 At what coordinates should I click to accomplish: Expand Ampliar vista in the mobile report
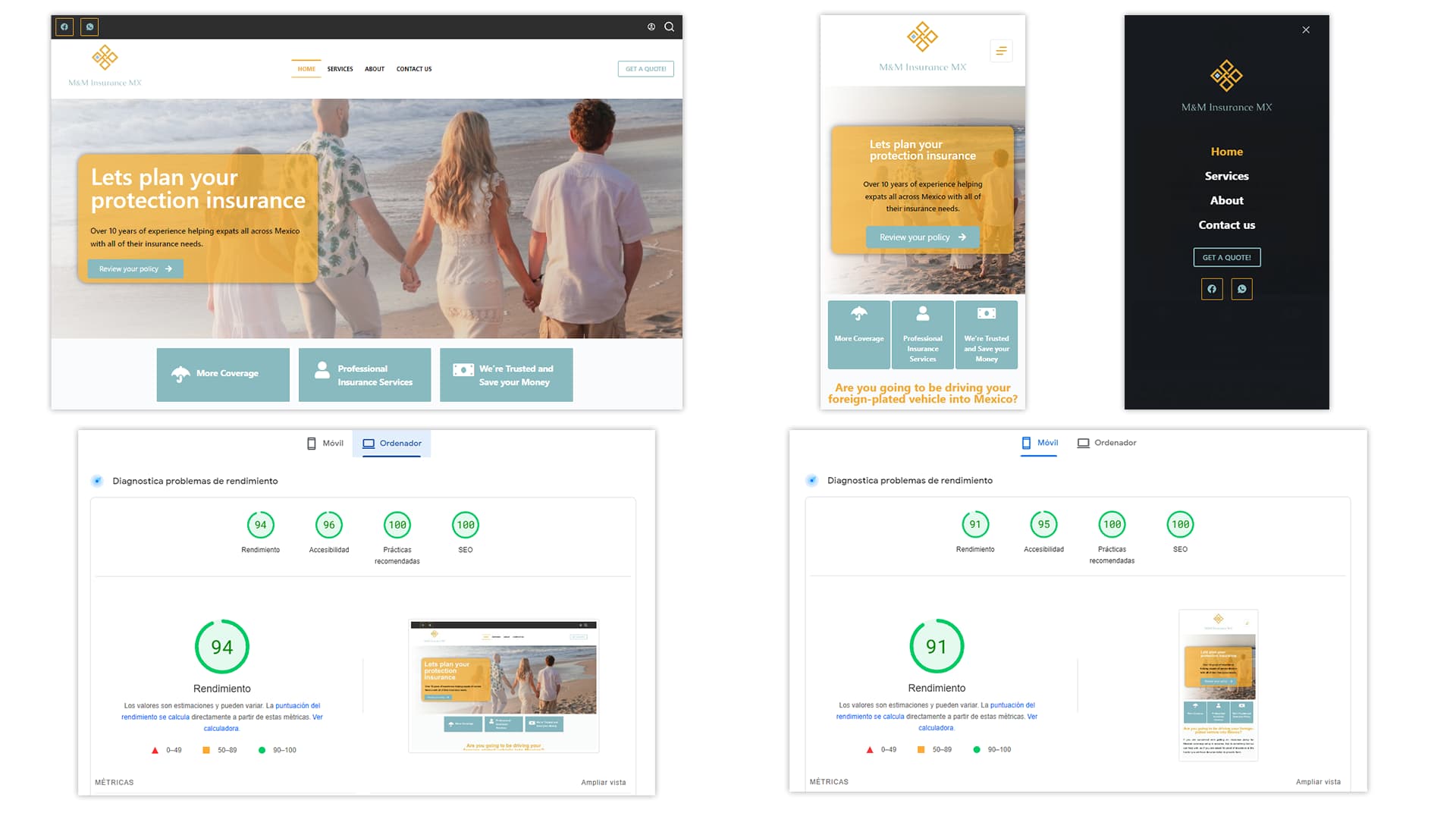(x=1319, y=781)
